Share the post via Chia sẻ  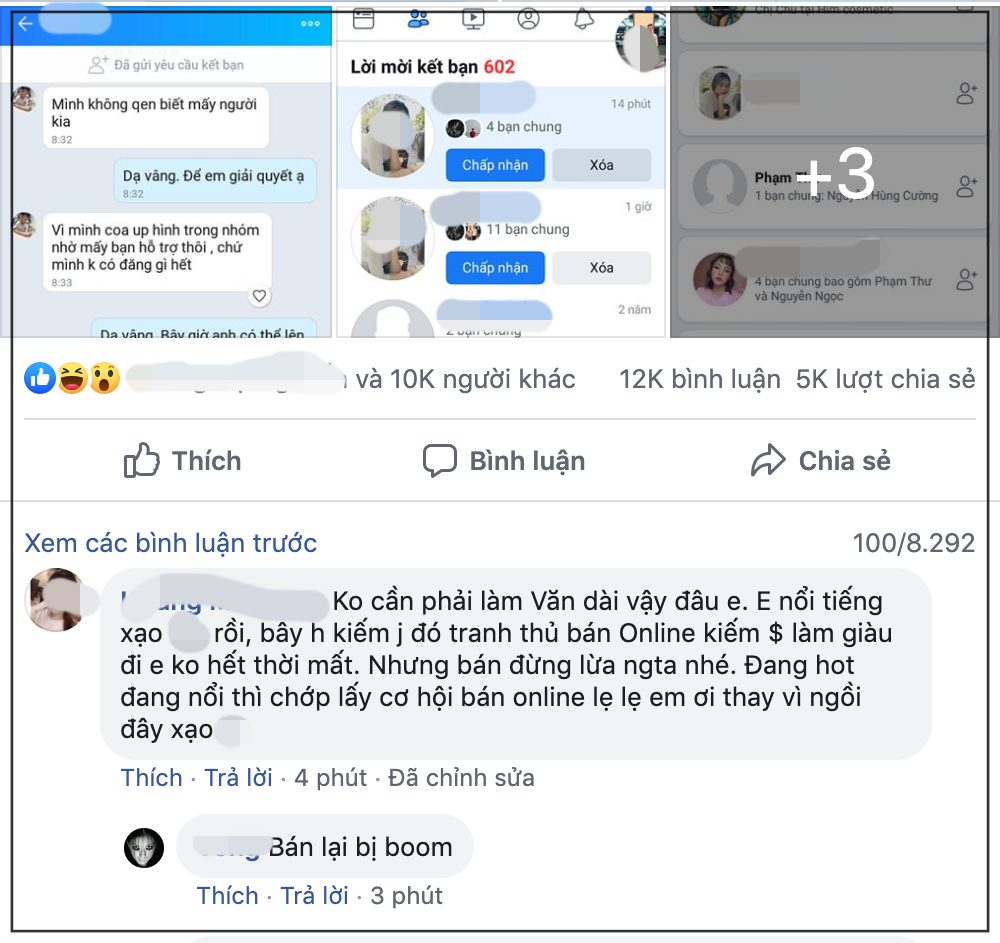point(821,460)
